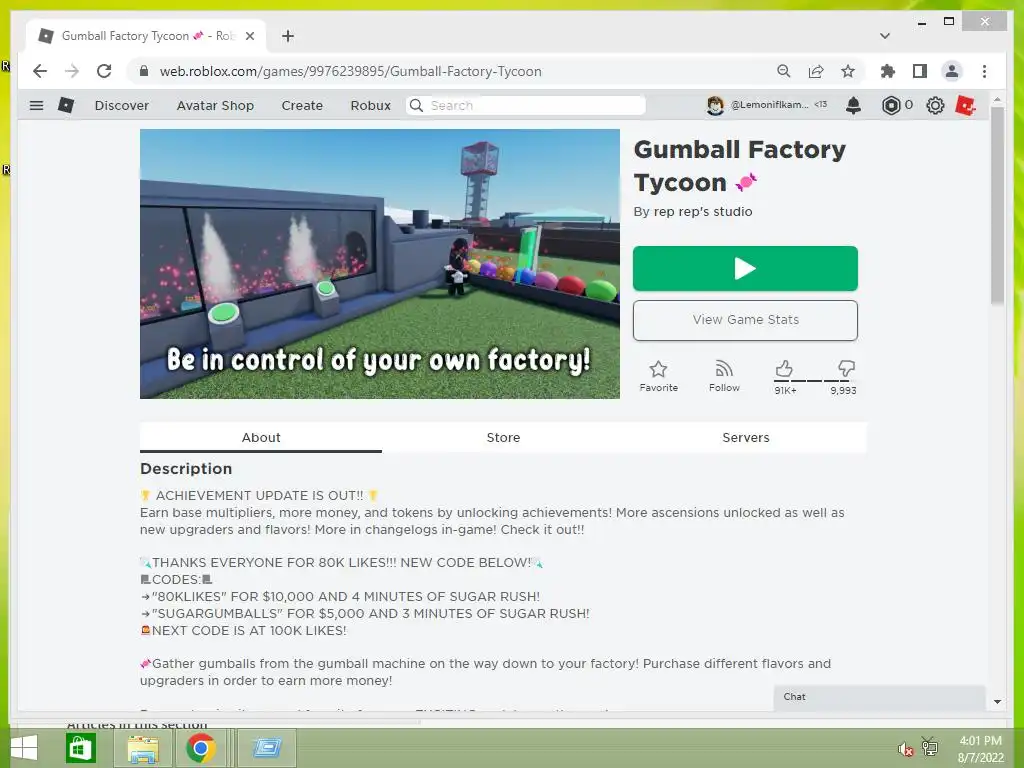Share this page via share icon
Viewport: 1024px width, 768px height.
(816, 71)
